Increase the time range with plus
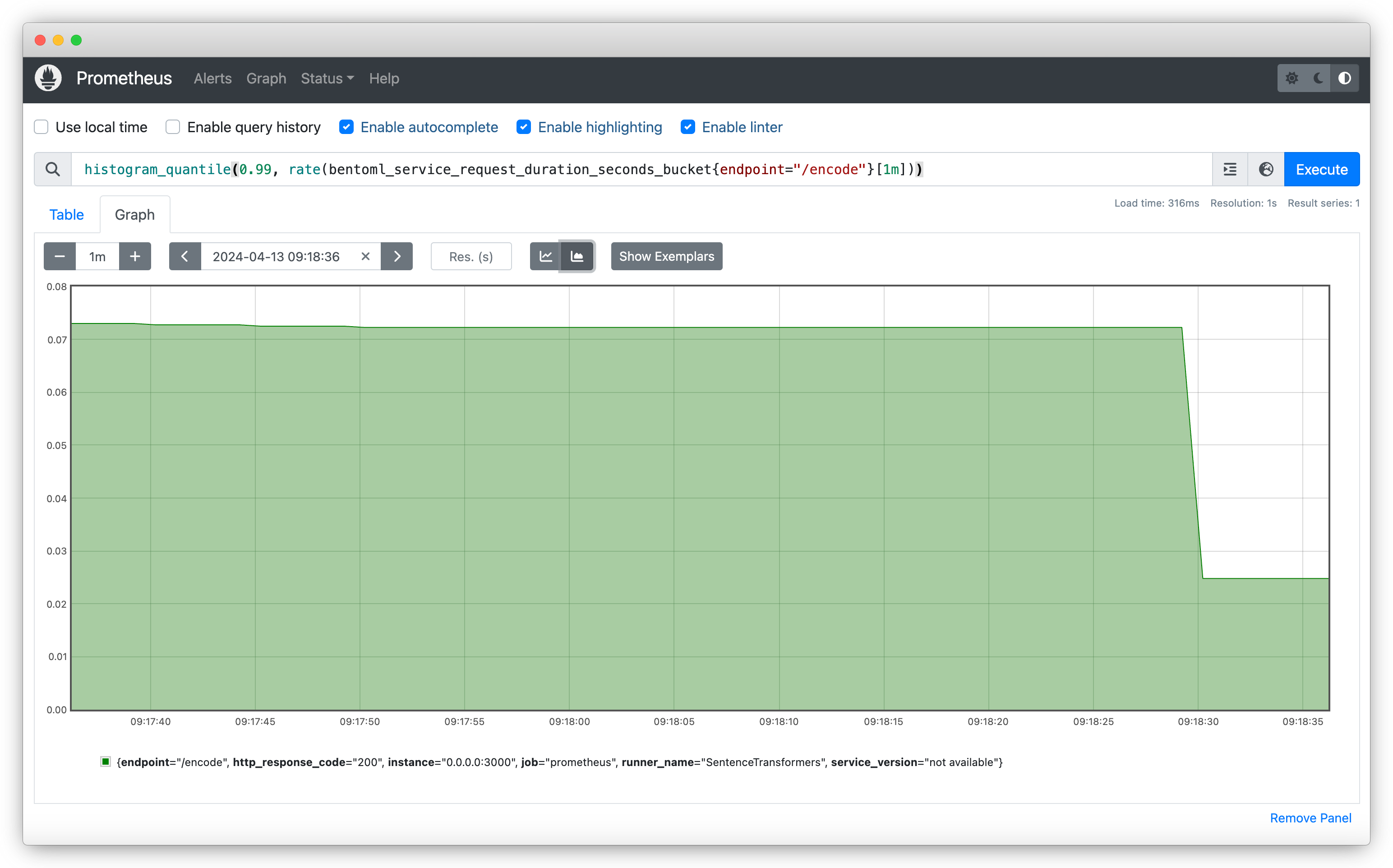1393x868 pixels. [135, 257]
